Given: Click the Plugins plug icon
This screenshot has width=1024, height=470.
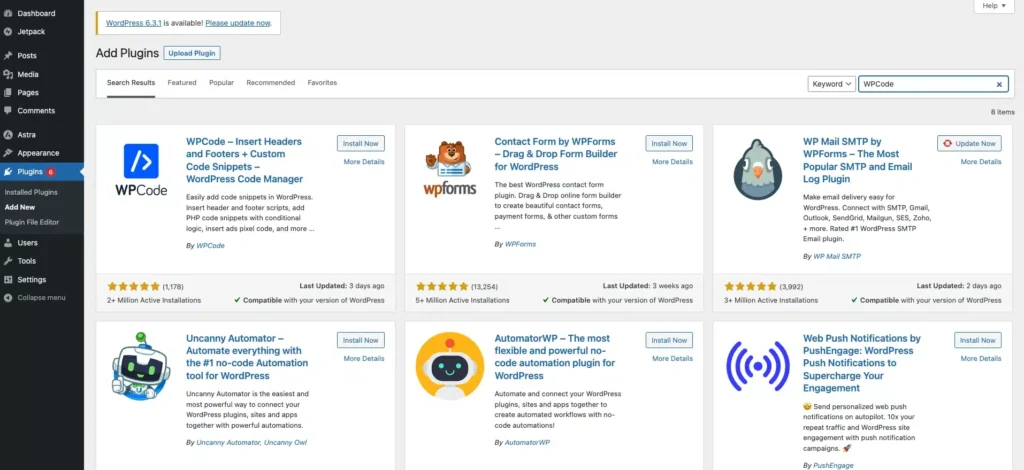Looking at the screenshot, I should (x=8, y=172).
